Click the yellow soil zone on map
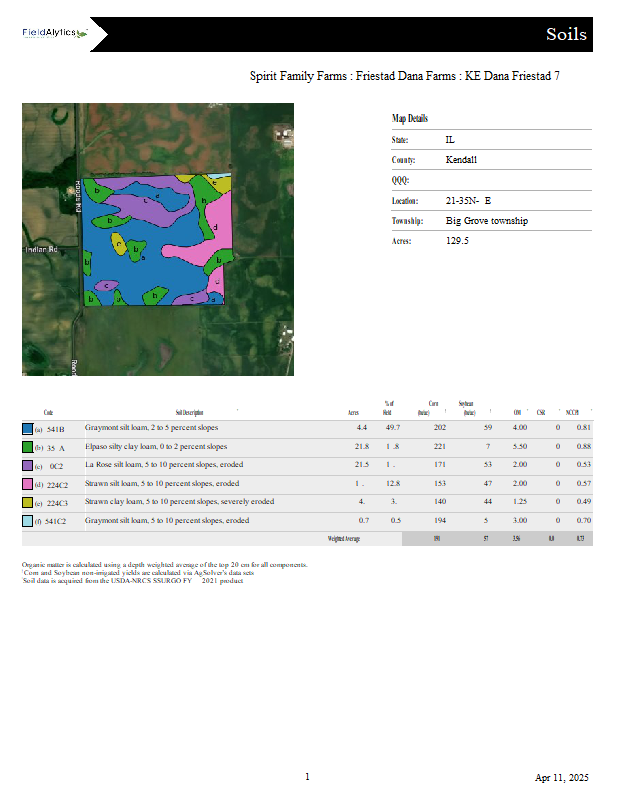 tap(119, 246)
